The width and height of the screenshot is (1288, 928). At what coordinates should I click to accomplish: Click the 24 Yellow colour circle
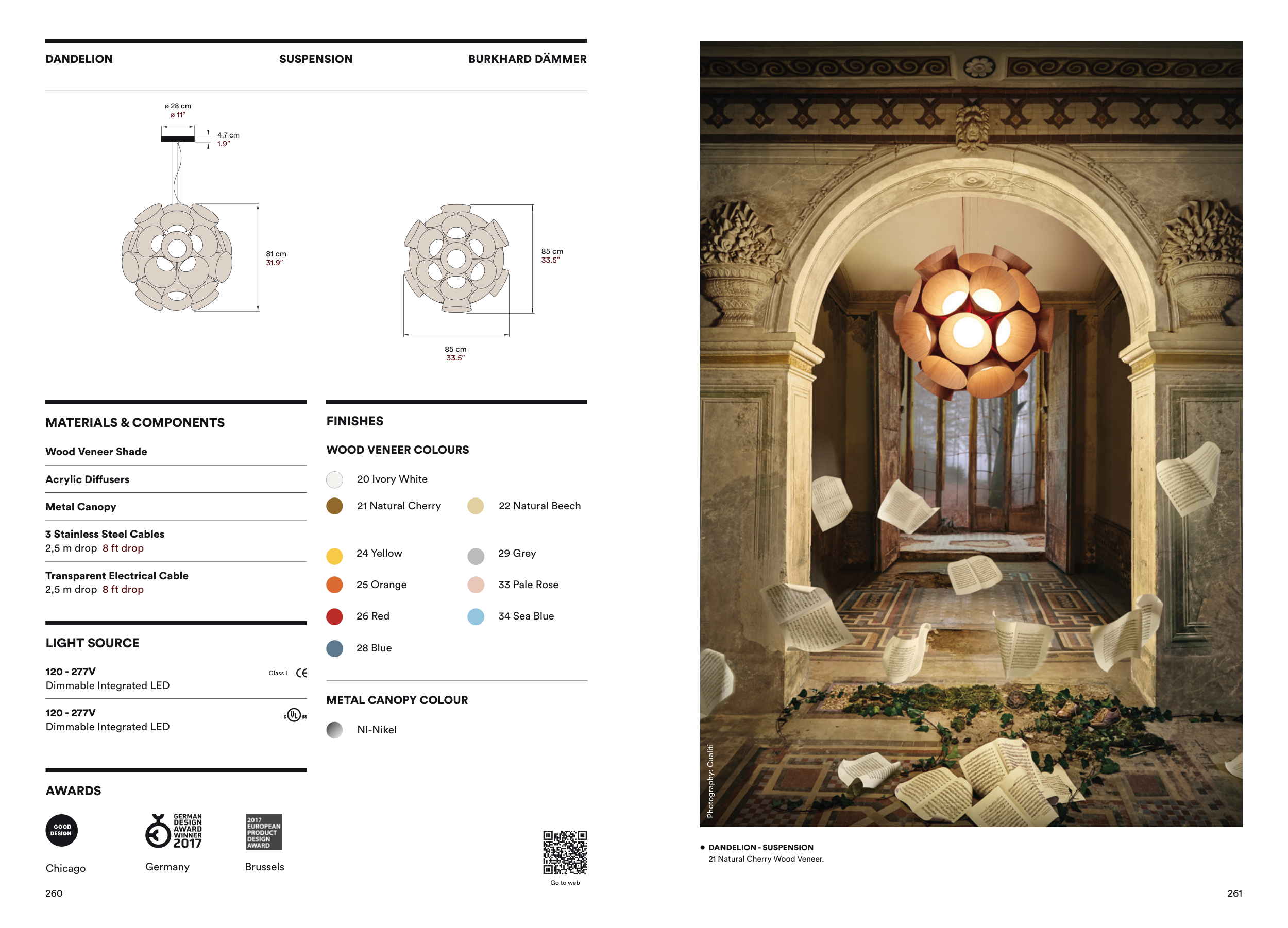point(334,556)
